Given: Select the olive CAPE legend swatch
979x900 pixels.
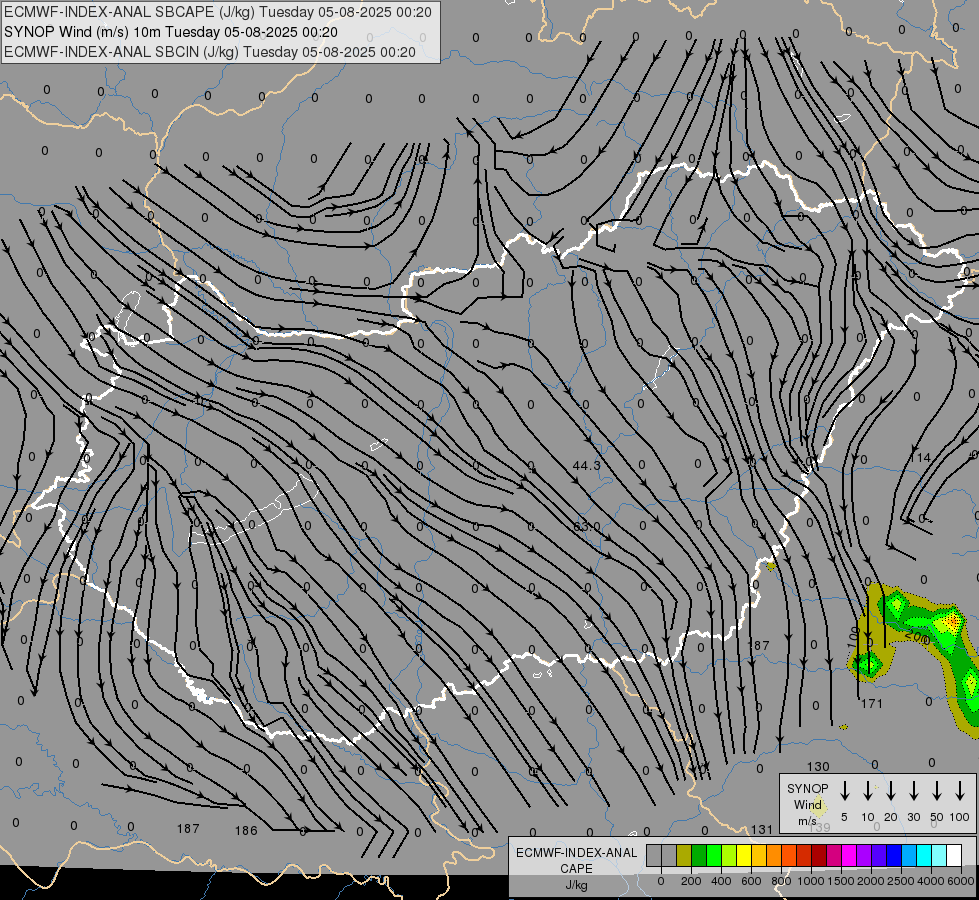Looking at the screenshot, I should pyautogui.click(x=684, y=856).
